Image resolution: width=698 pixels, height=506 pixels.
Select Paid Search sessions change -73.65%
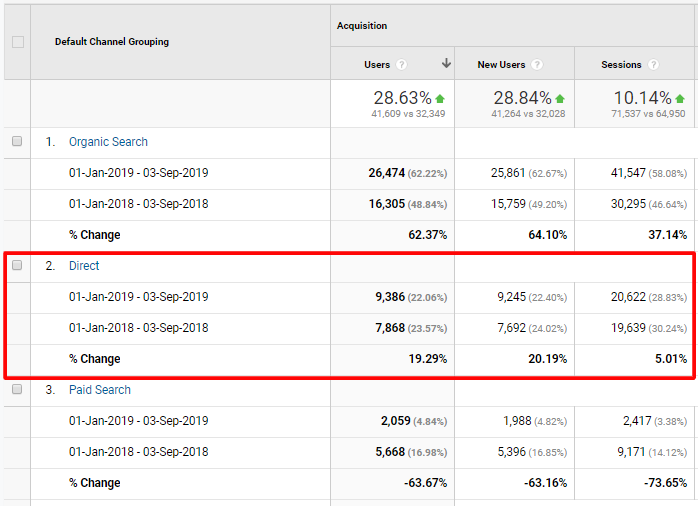click(665, 483)
